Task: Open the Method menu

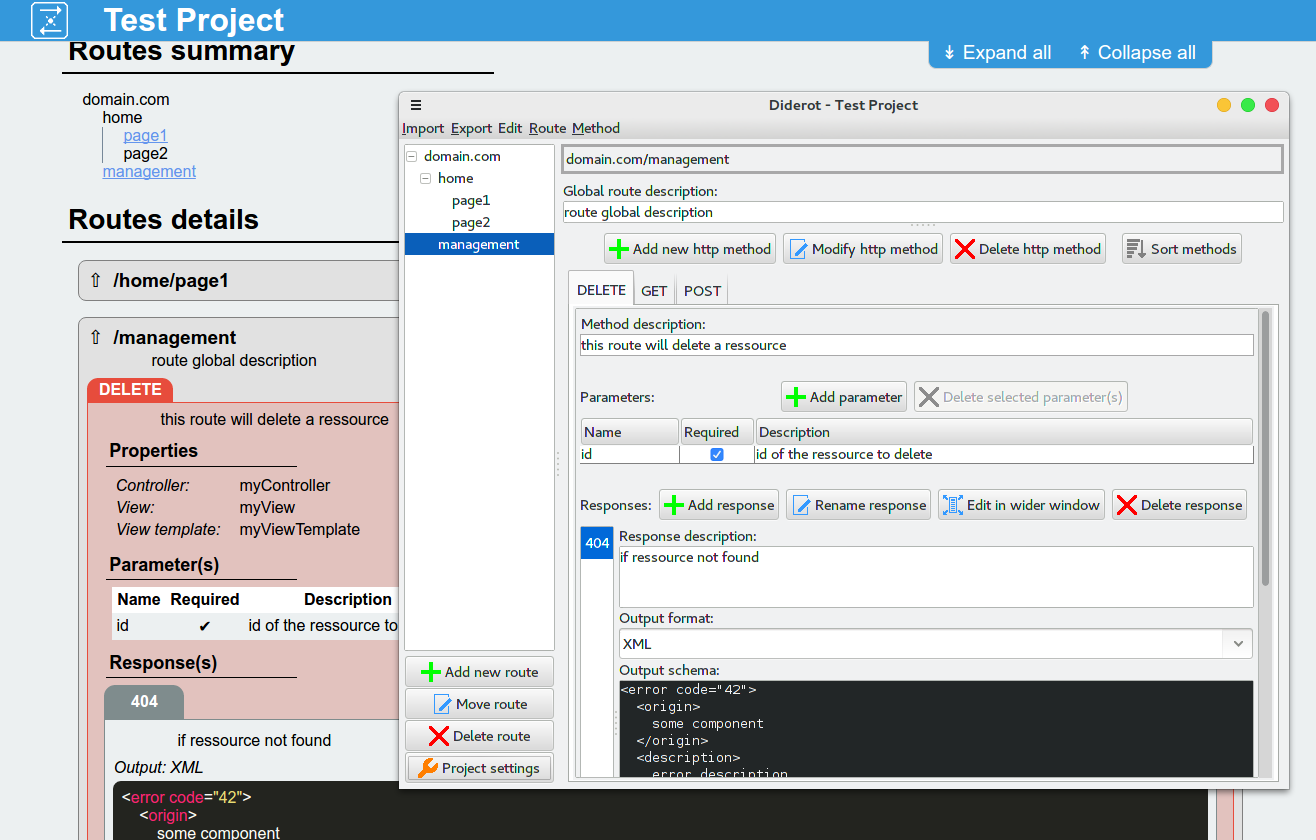Action: tap(596, 128)
